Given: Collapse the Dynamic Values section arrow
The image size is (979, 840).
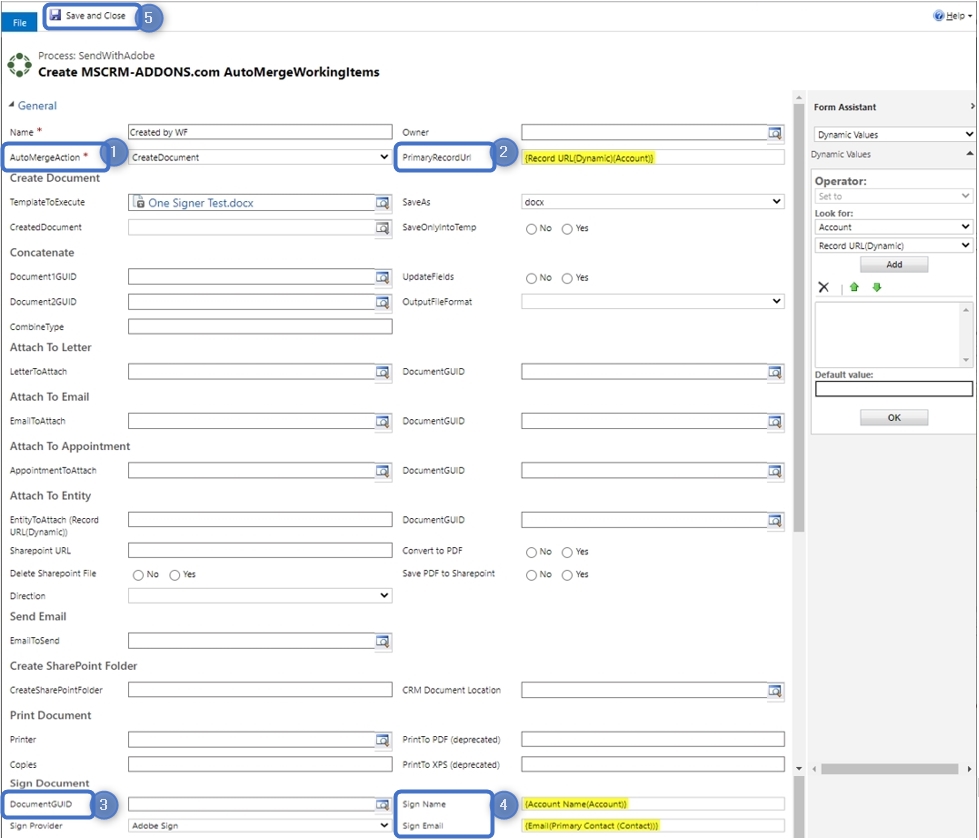Looking at the screenshot, I should 969,154.
